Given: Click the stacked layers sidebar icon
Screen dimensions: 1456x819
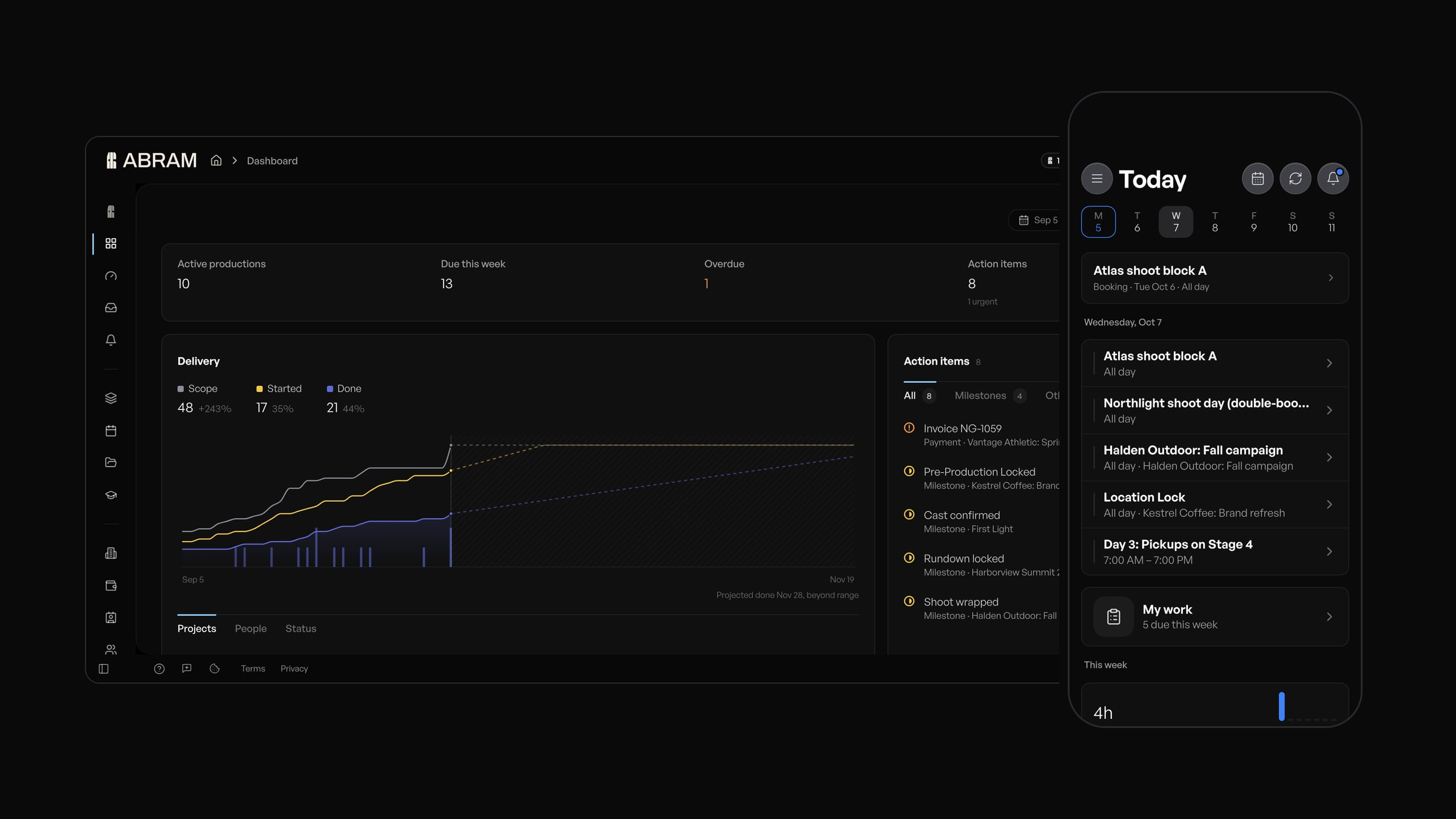Looking at the screenshot, I should (110, 398).
